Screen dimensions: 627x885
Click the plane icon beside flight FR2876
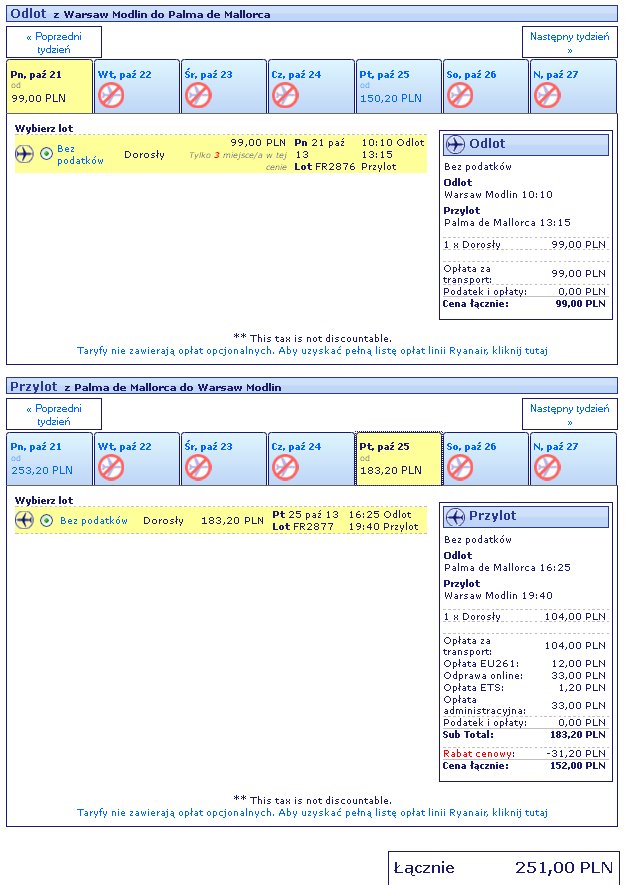(x=24, y=154)
